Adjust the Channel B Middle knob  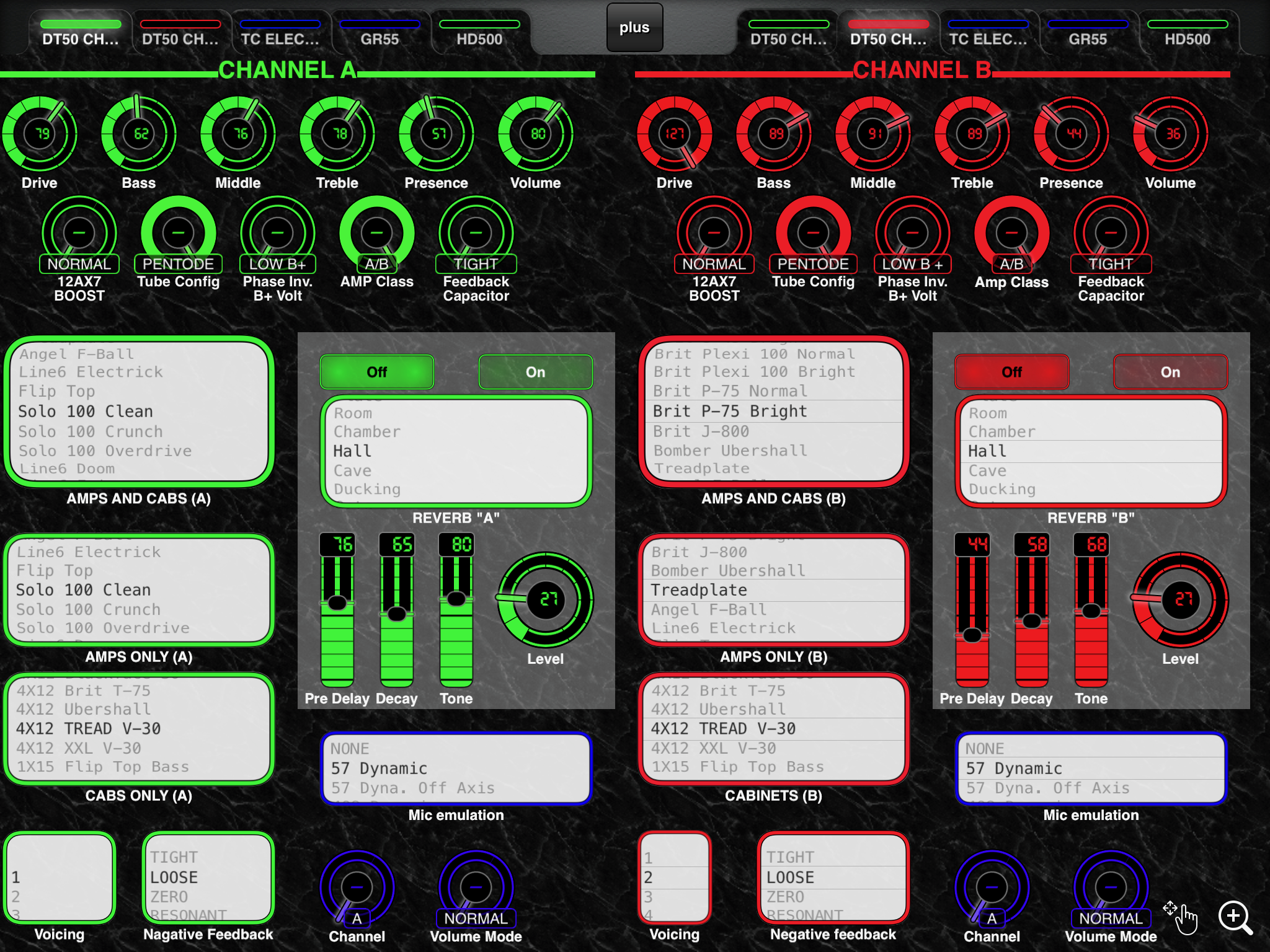point(873,133)
